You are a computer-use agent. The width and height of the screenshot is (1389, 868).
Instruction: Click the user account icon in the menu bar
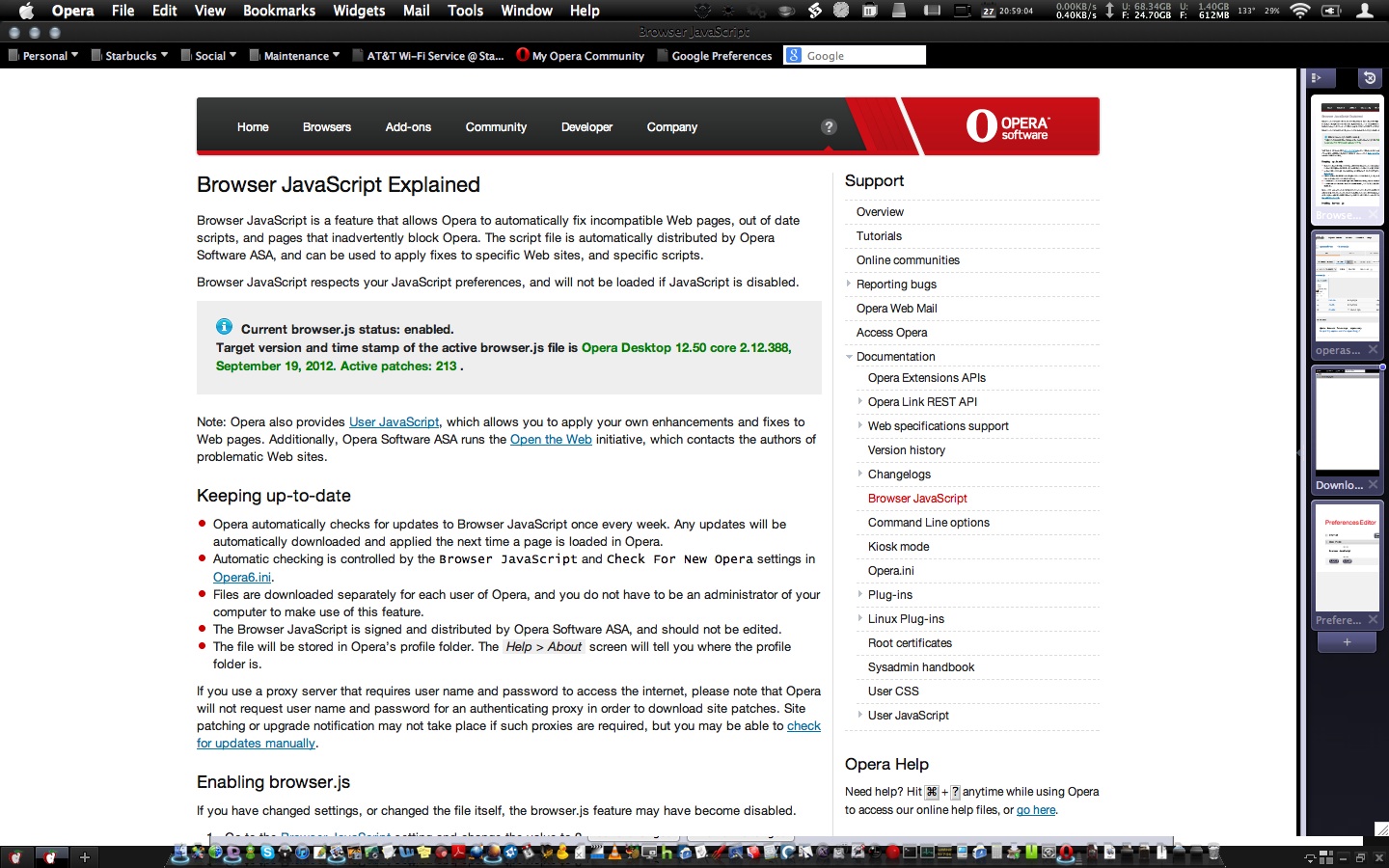1365,11
